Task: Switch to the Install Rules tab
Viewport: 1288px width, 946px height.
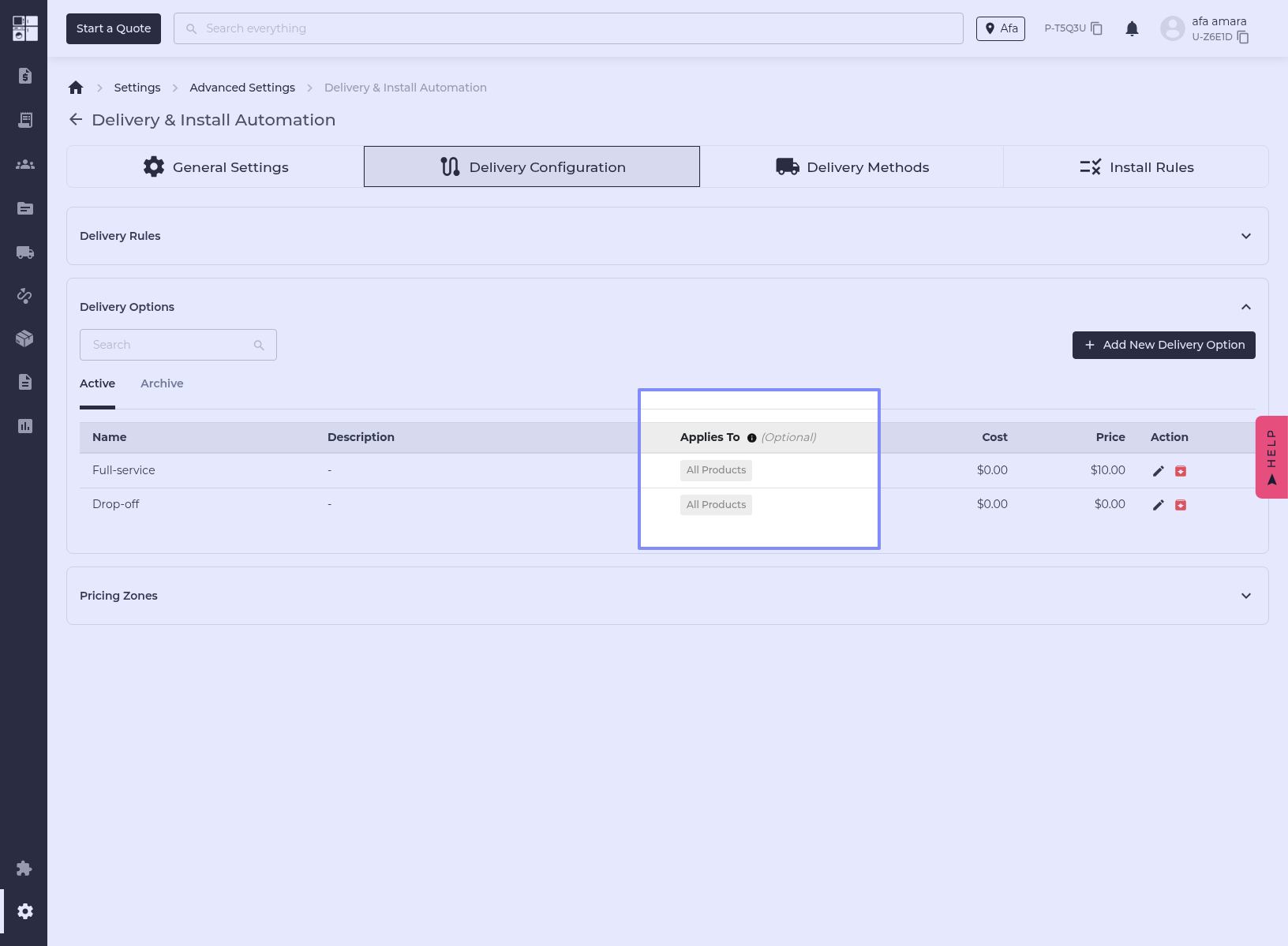Action: coord(1136,166)
